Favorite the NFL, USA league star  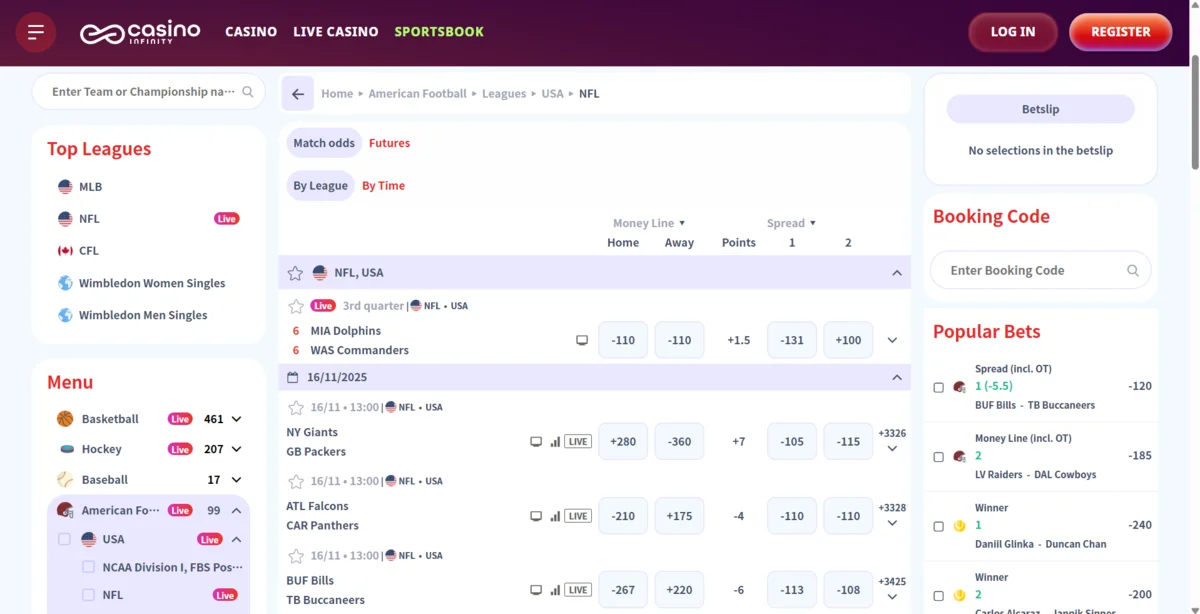click(x=295, y=273)
